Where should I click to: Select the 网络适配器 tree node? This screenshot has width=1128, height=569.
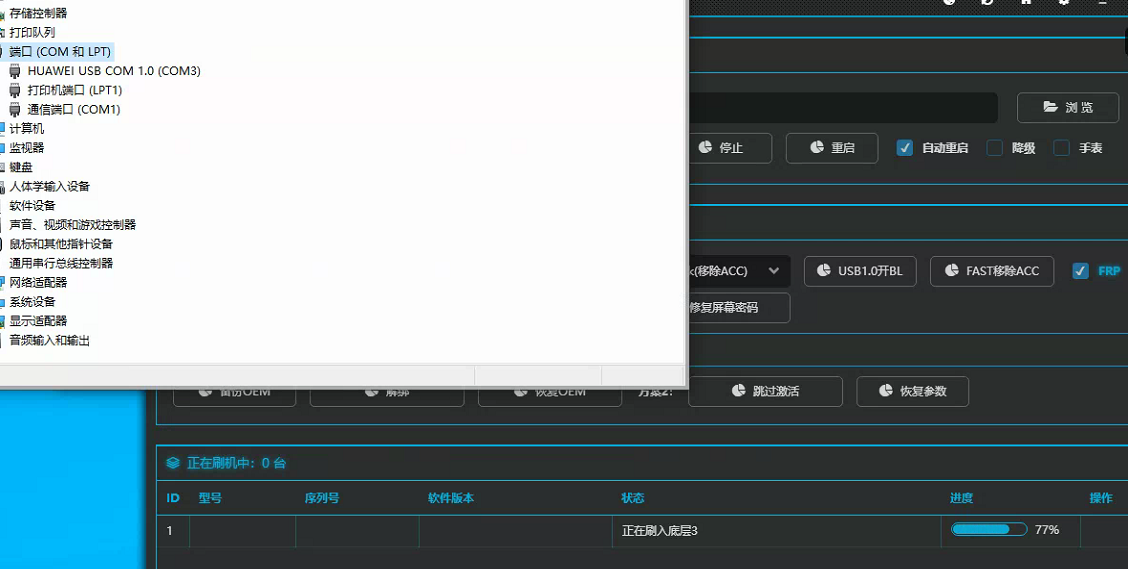click(x=38, y=283)
